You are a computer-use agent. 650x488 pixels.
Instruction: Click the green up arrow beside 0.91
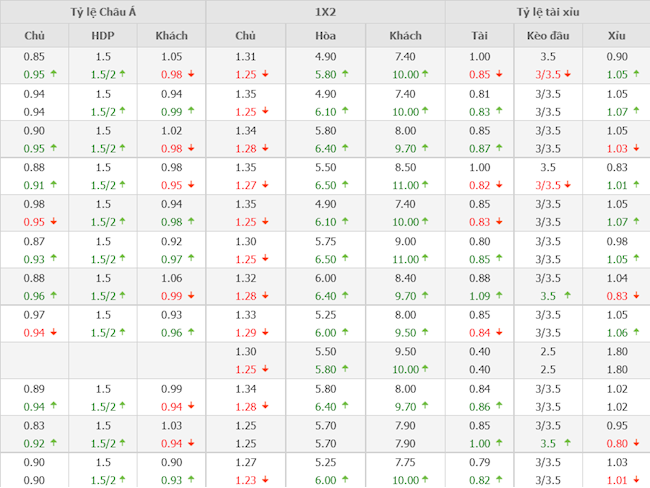[x=54, y=185]
